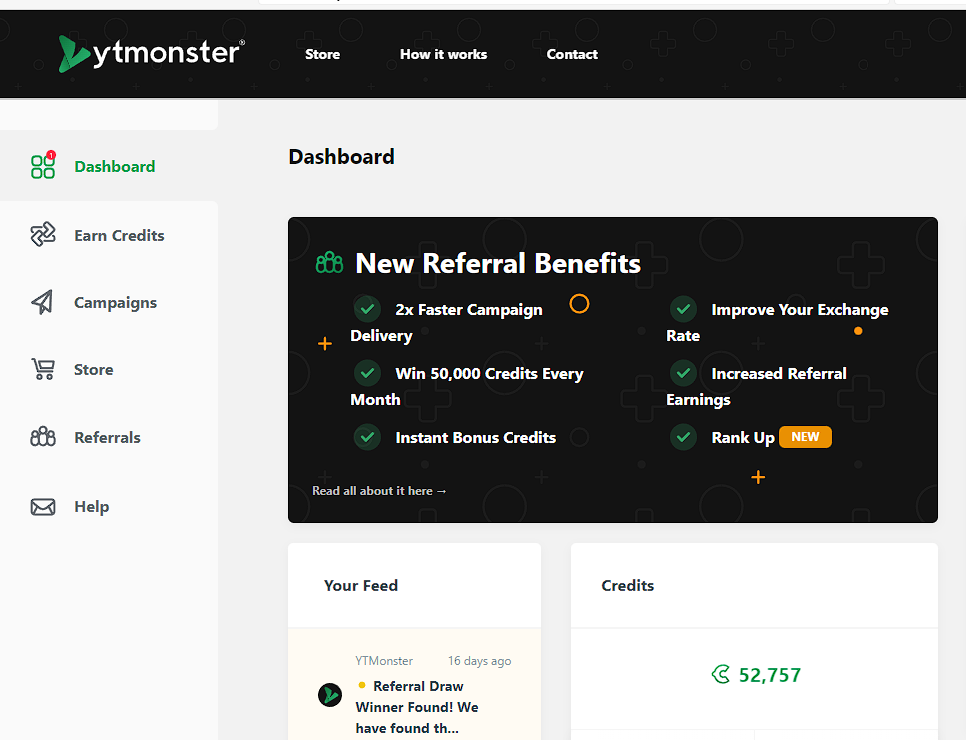This screenshot has width=966, height=740.
Task: Click checkmark next to Win 50,000 Credits
Action: [367, 373]
